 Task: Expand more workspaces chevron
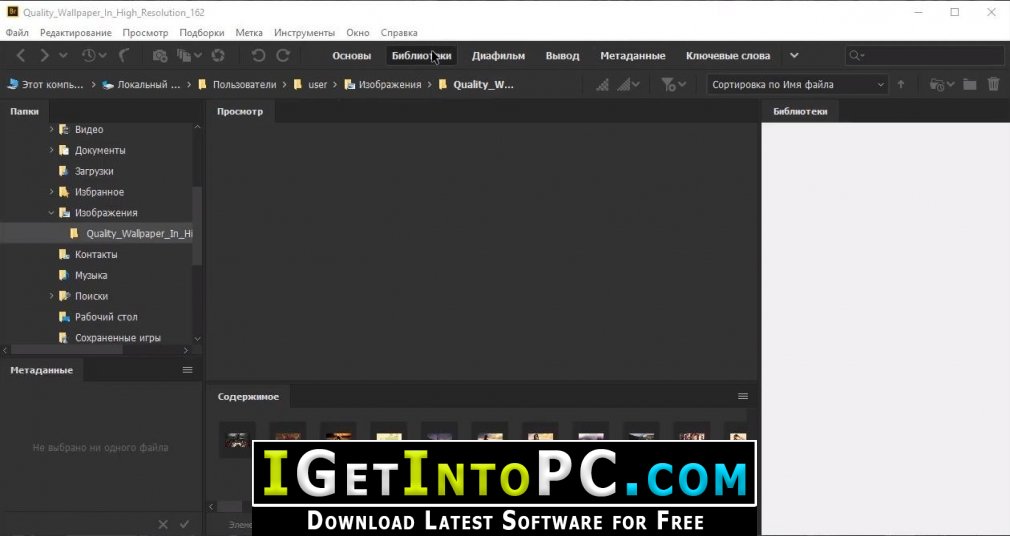tap(794, 55)
